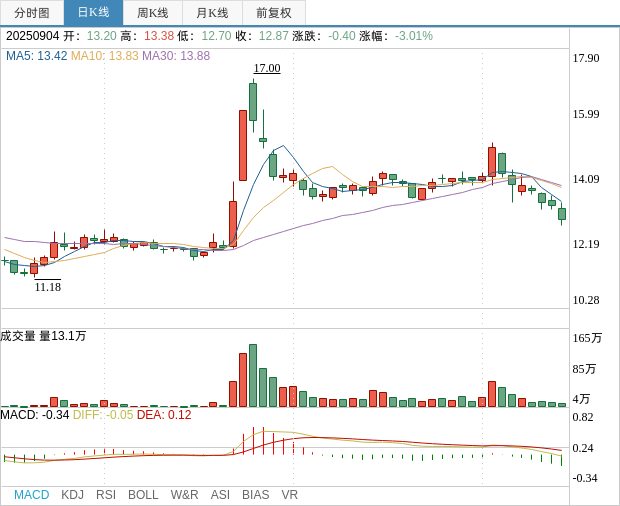This screenshot has height=506, width=620.
Task: Click the 17.00 high price label
Action: (x=267, y=68)
